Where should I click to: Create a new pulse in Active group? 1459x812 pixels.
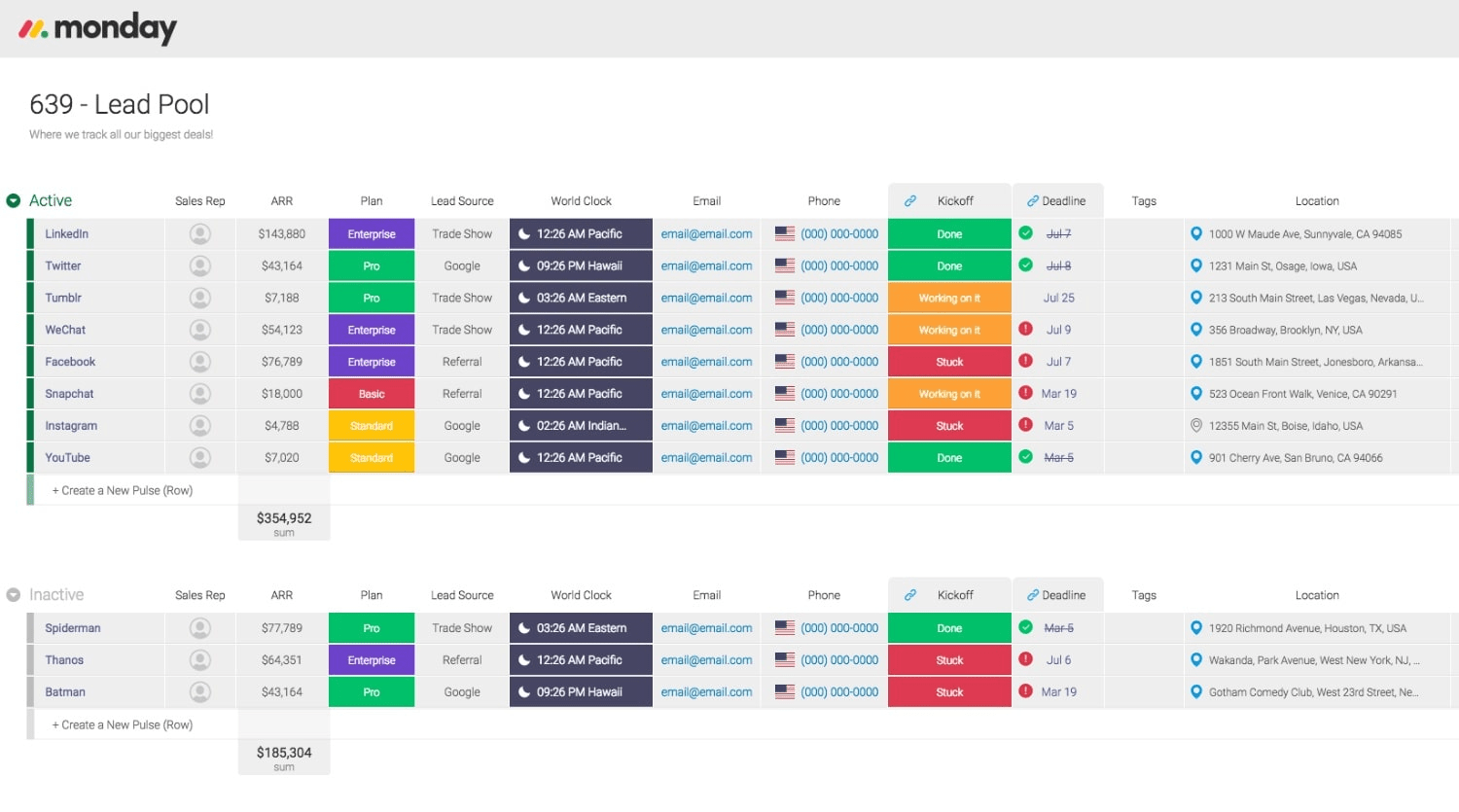(x=123, y=490)
